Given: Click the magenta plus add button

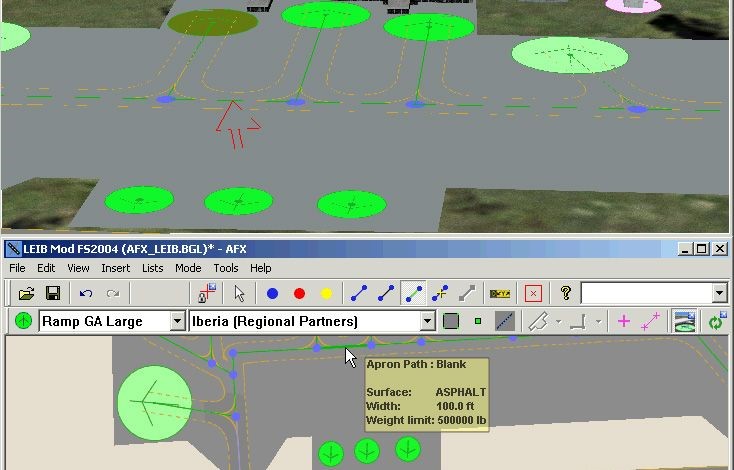Looking at the screenshot, I should [624, 321].
